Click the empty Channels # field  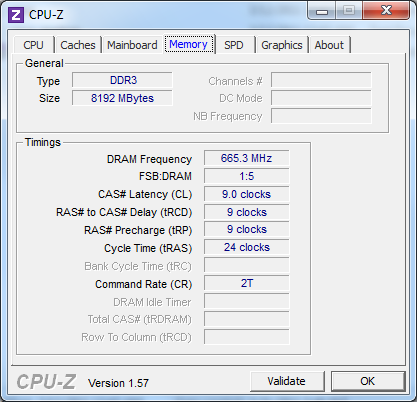[321, 80]
